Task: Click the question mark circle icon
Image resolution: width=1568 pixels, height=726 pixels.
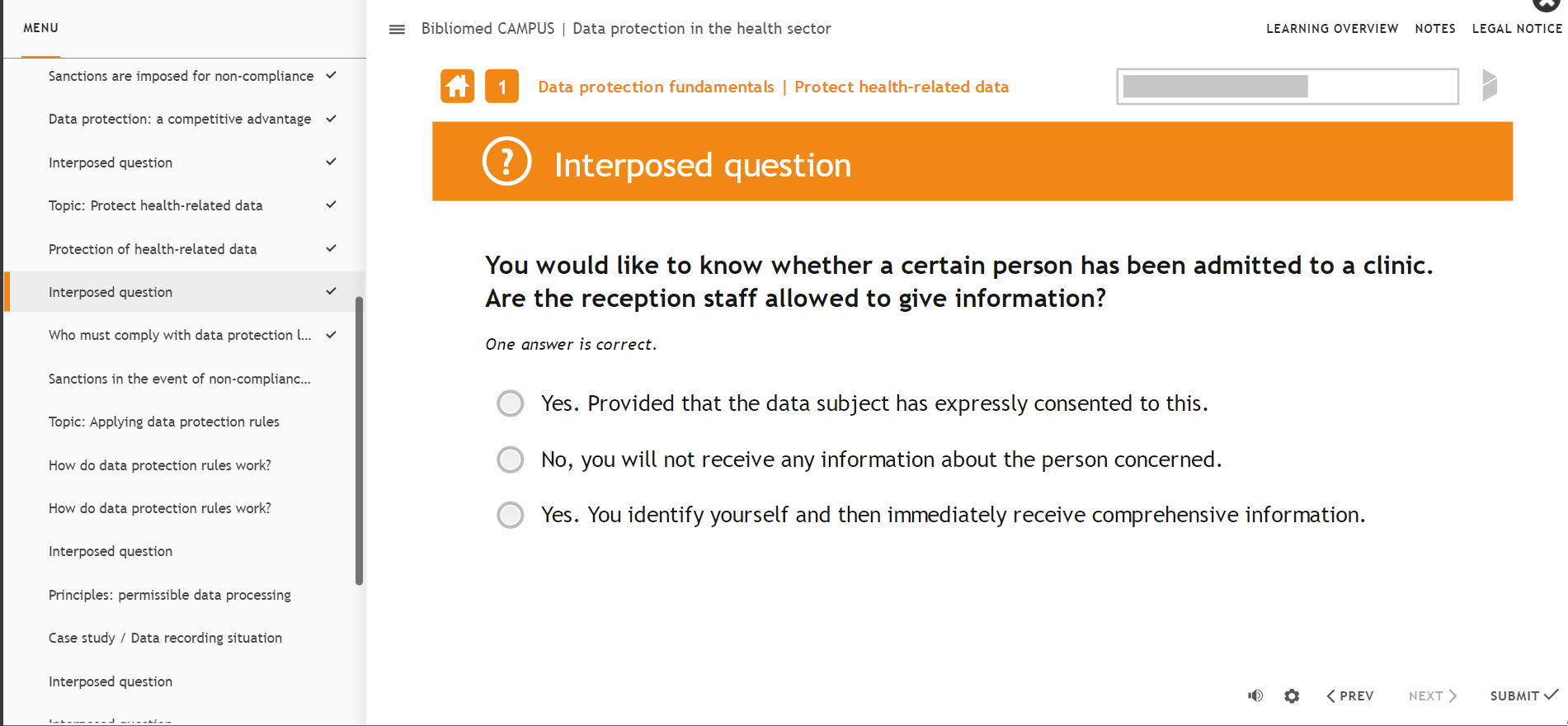Action: point(506,162)
